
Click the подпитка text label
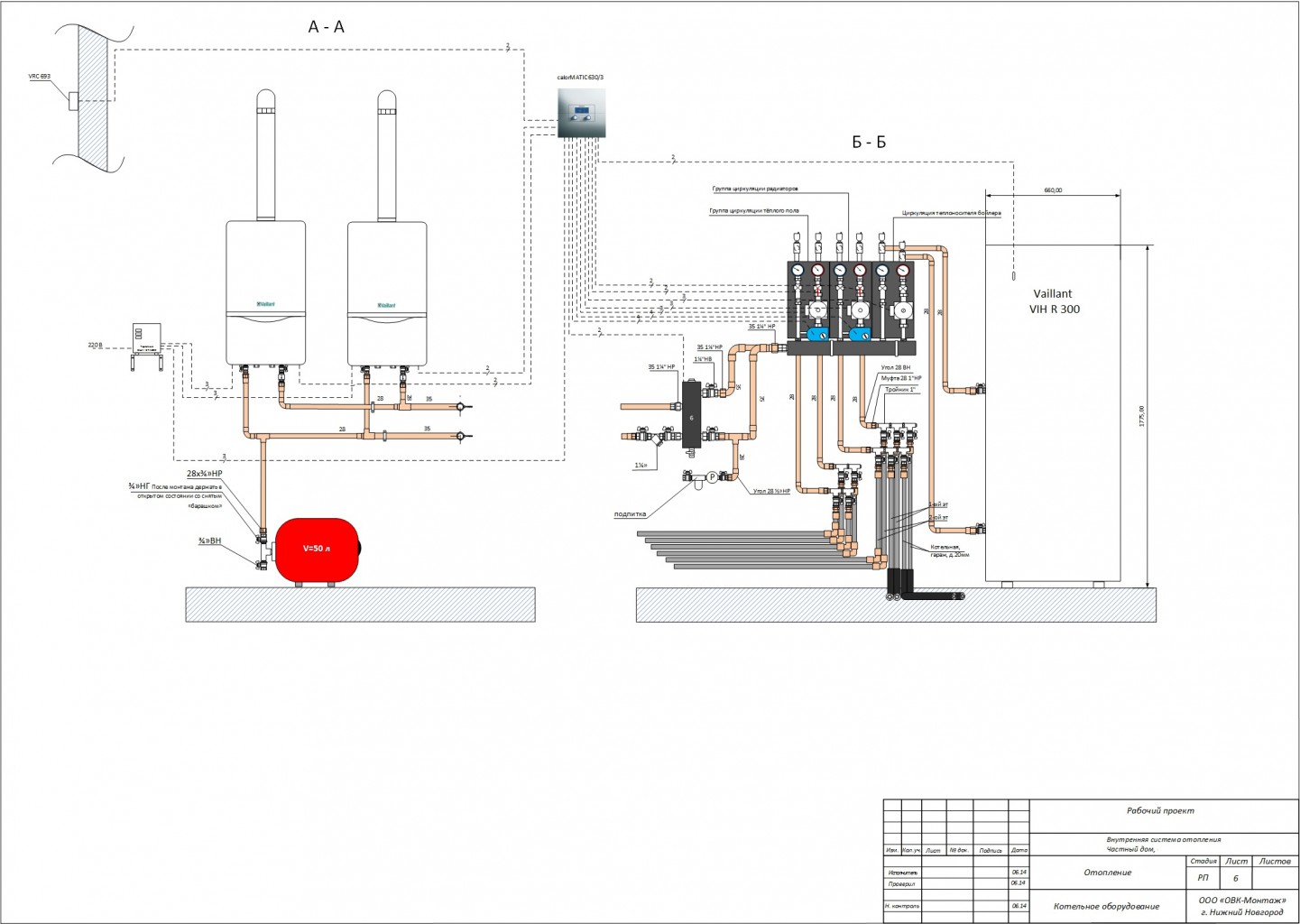[630, 514]
